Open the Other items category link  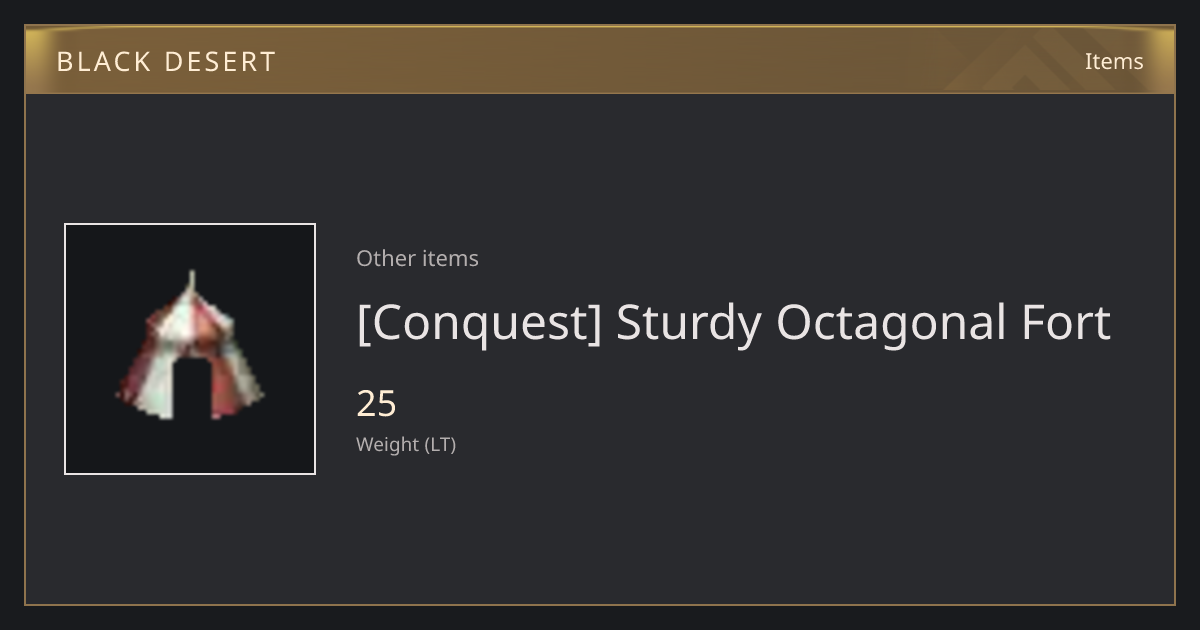417,258
